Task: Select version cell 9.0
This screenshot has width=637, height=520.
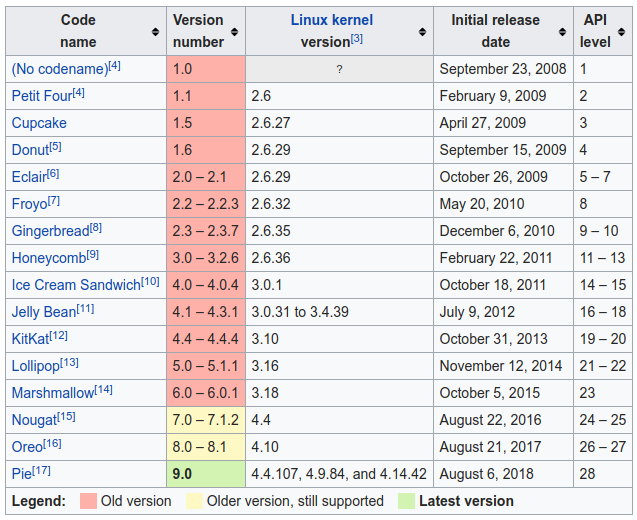Action: coord(206,474)
